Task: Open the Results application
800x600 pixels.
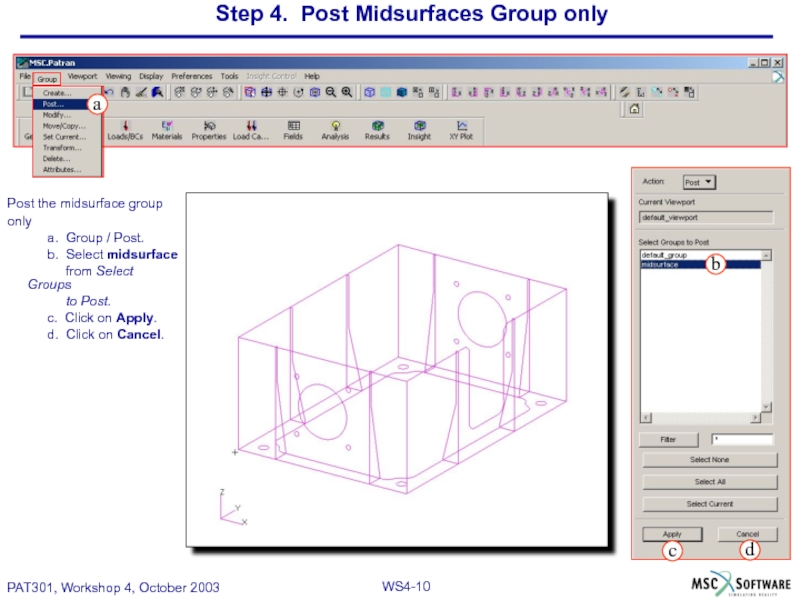Action: click(x=377, y=131)
